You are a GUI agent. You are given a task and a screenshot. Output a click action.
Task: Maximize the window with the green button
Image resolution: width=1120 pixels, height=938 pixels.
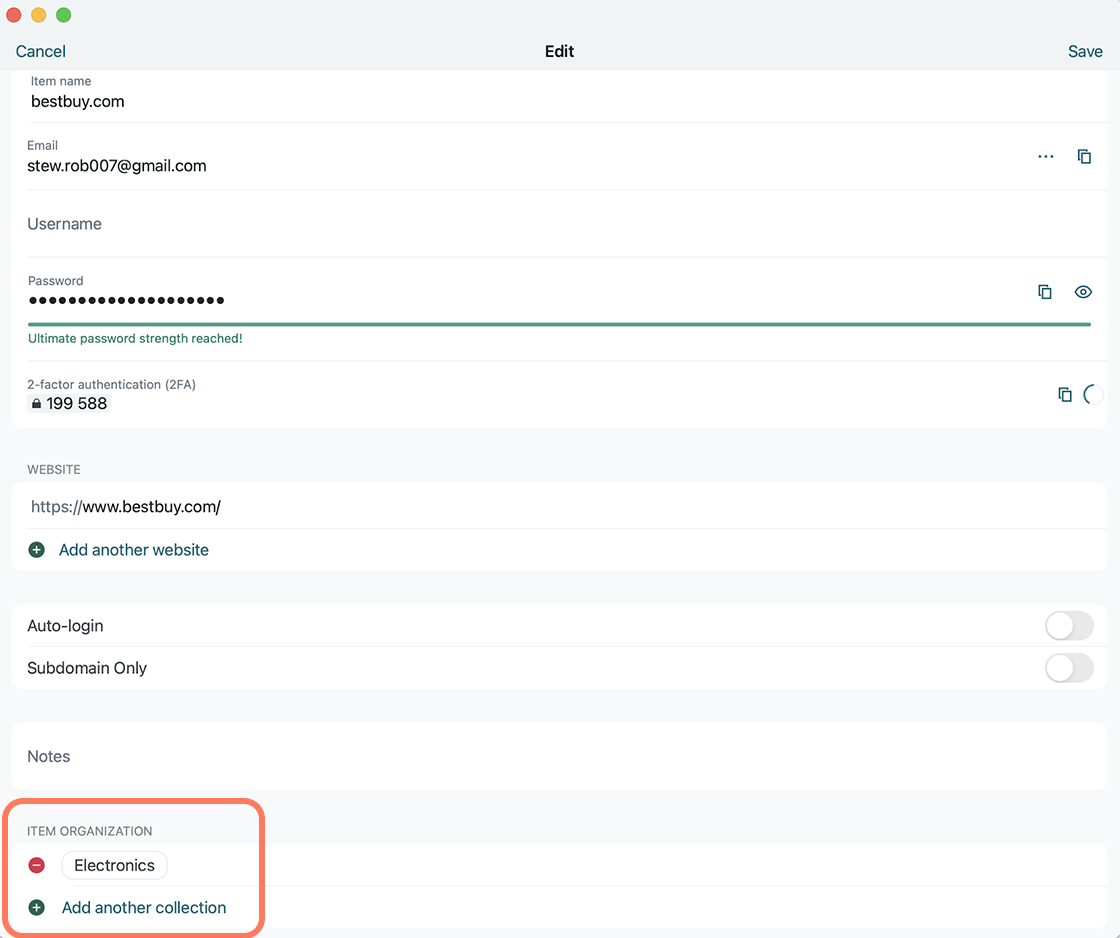click(64, 15)
